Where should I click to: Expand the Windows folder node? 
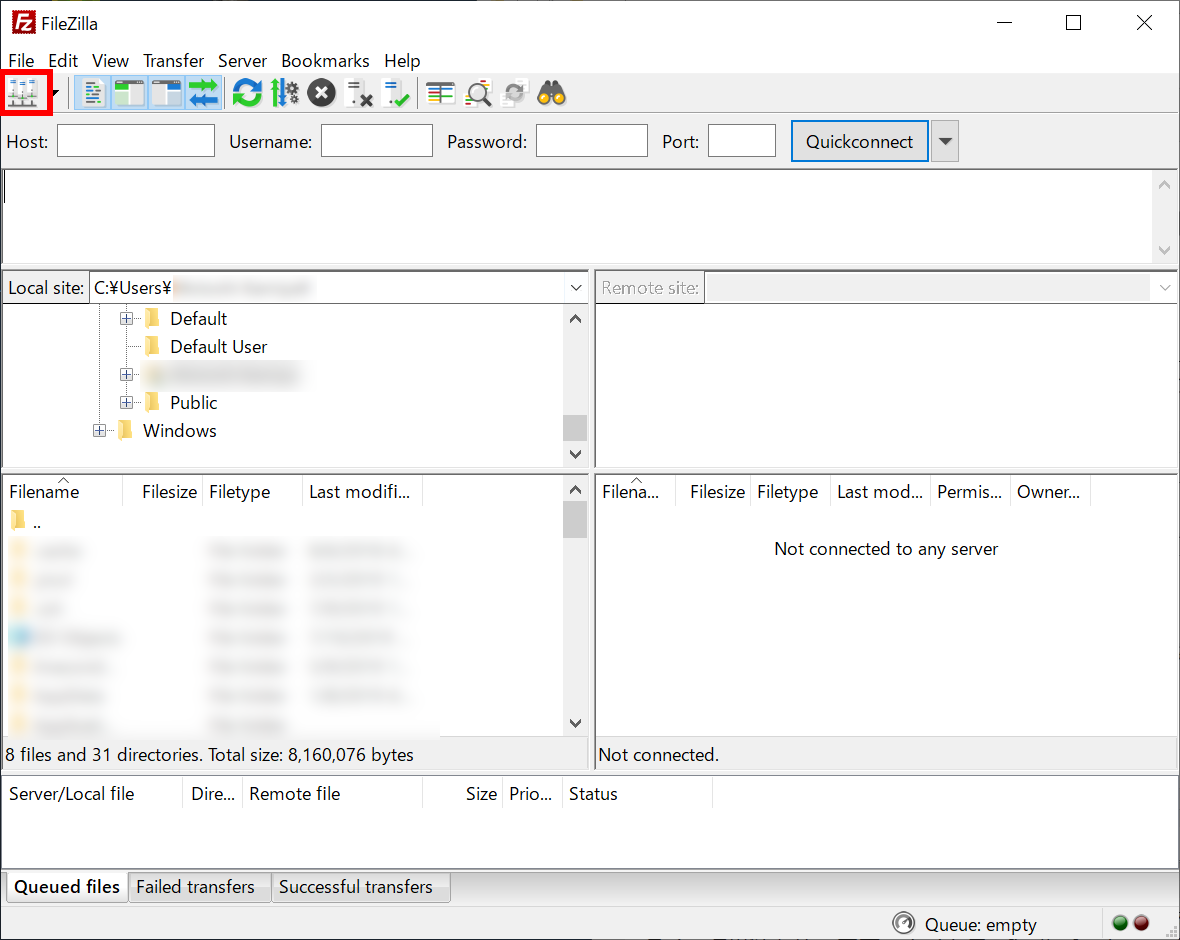pyautogui.click(x=99, y=430)
